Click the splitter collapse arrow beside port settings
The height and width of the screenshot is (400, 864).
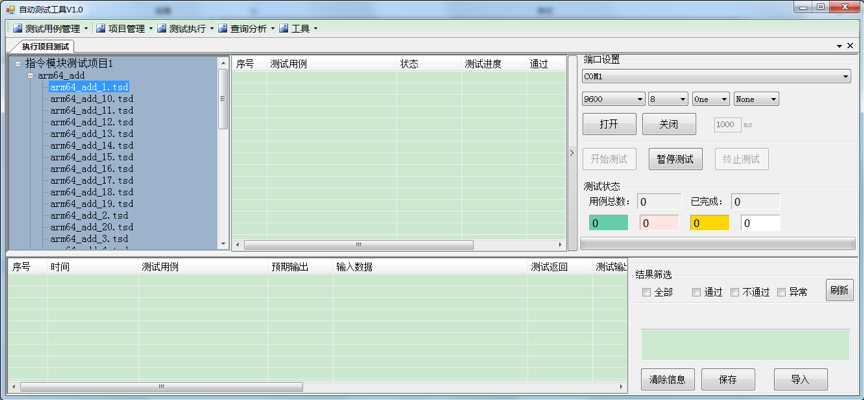(572, 153)
